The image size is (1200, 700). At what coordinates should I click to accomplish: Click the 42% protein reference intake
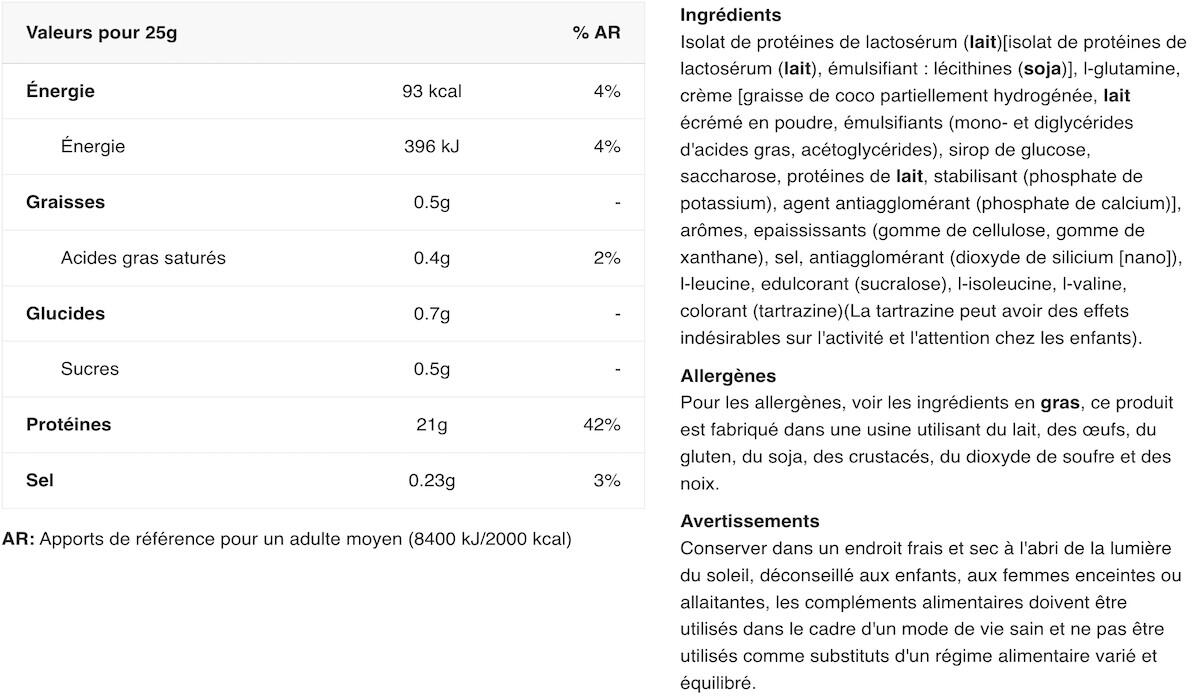click(601, 424)
